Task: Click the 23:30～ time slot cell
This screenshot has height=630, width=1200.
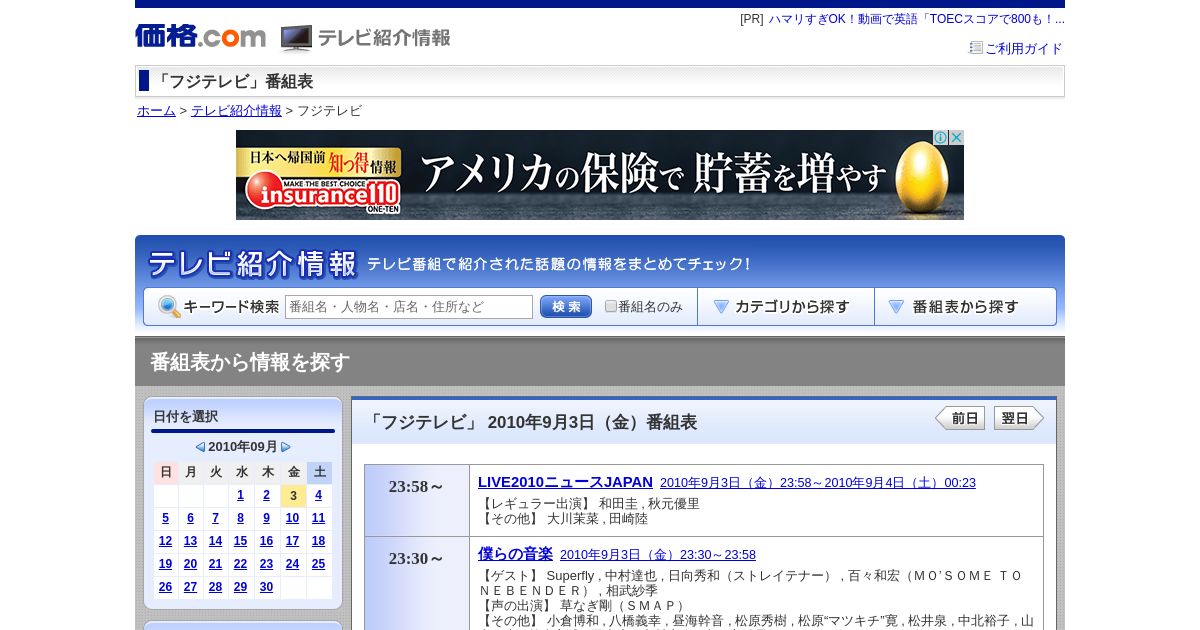Action: click(x=417, y=583)
